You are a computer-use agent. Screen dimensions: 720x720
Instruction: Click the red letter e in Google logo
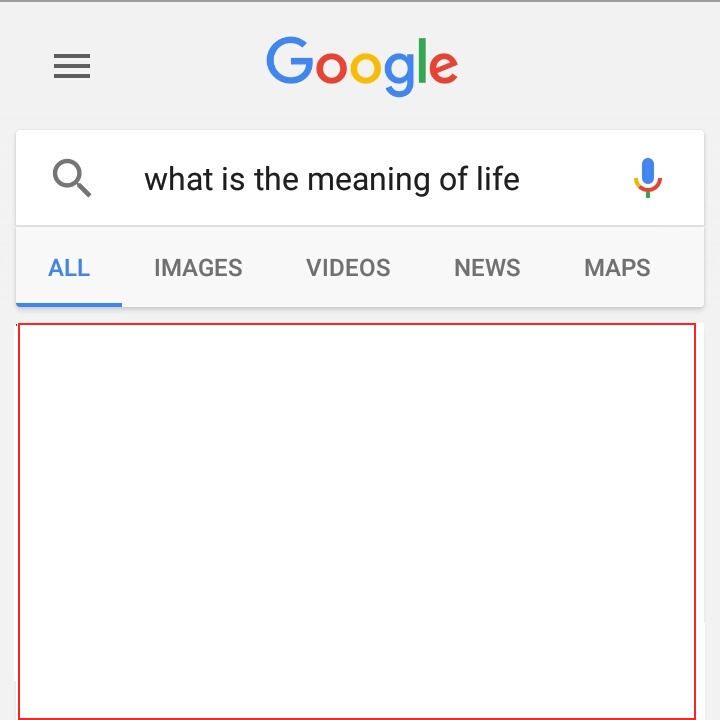(443, 68)
